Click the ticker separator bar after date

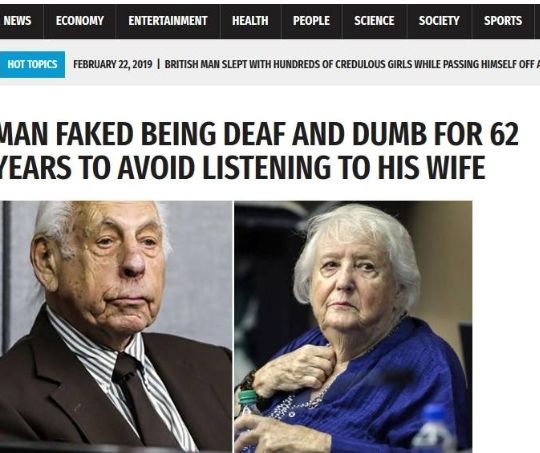pos(158,64)
